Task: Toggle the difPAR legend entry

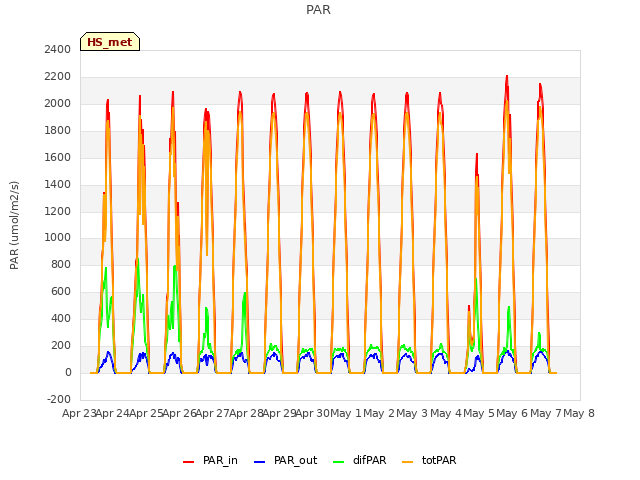Action: (x=360, y=460)
